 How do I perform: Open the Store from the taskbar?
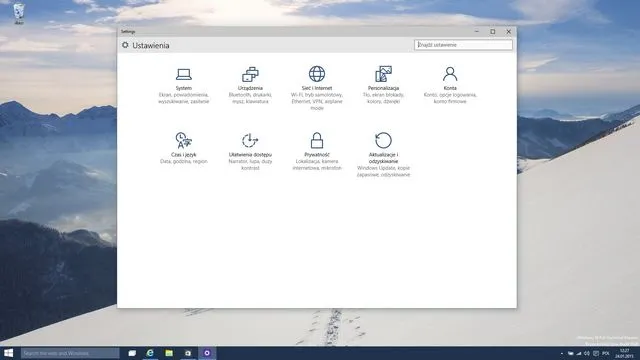[x=188, y=353]
